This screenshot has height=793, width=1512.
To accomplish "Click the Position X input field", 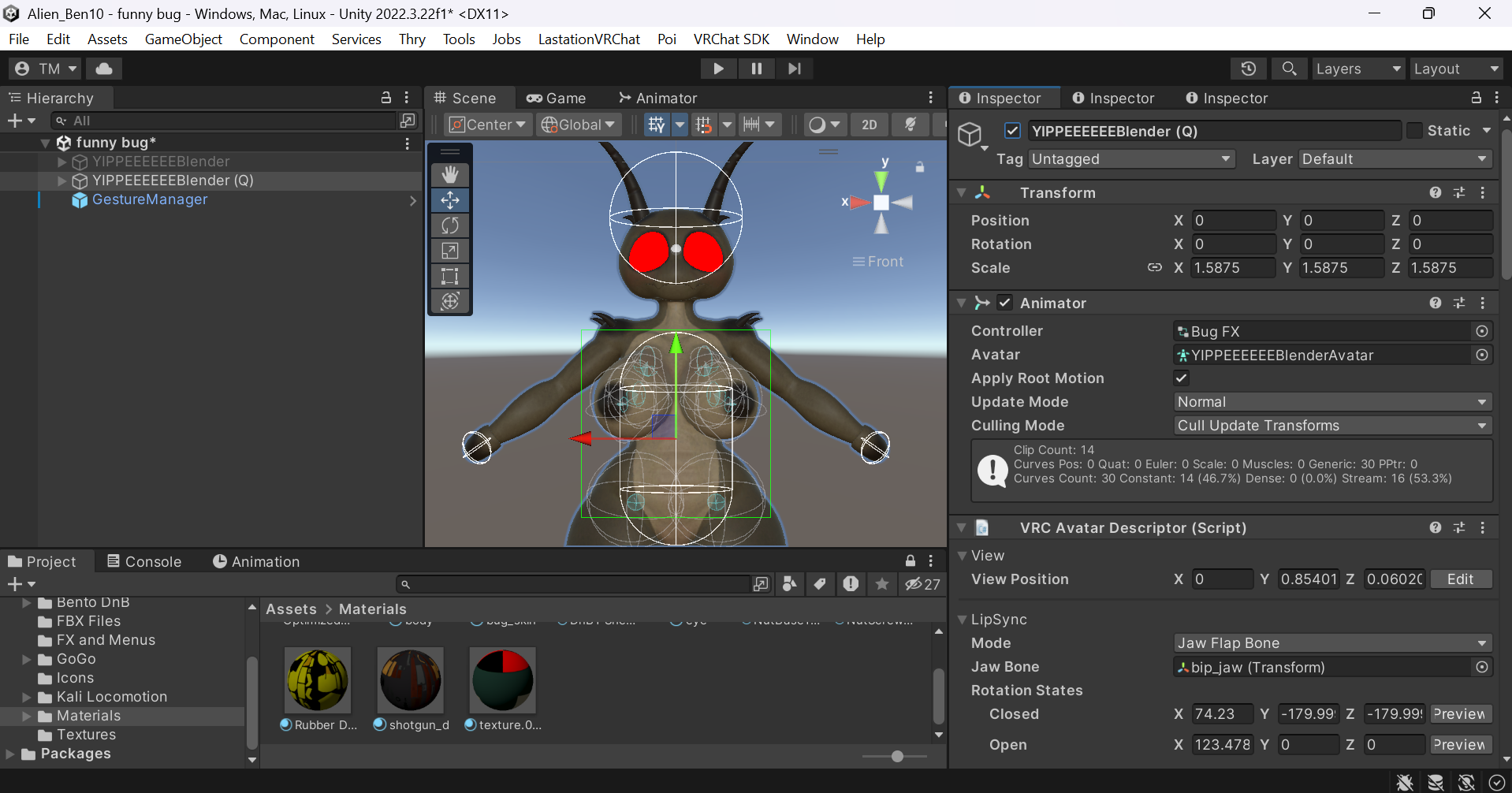I will pyautogui.click(x=1233, y=221).
